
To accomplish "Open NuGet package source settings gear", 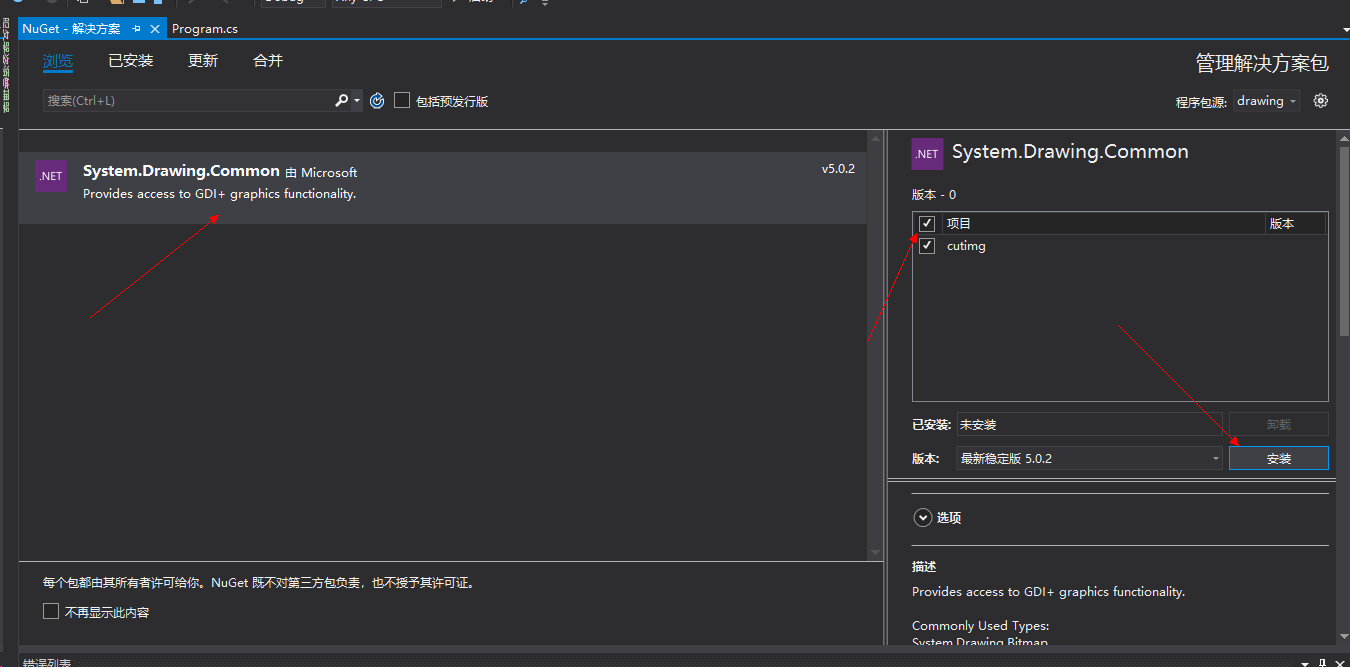I will pyautogui.click(x=1321, y=100).
